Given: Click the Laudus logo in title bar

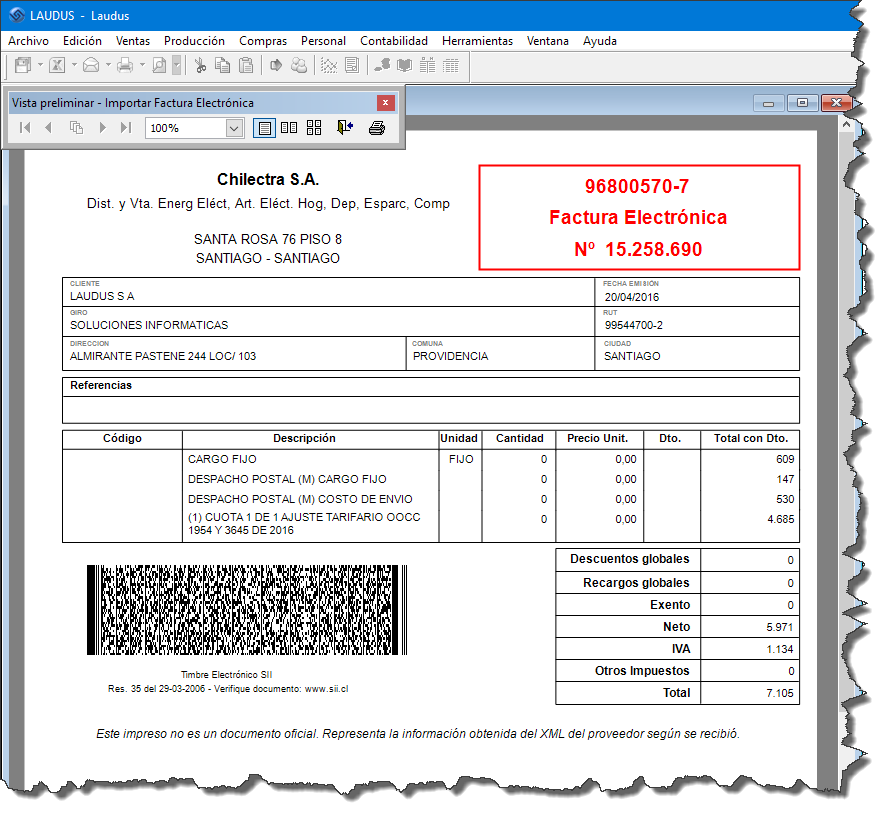Looking at the screenshot, I should (x=17, y=15).
